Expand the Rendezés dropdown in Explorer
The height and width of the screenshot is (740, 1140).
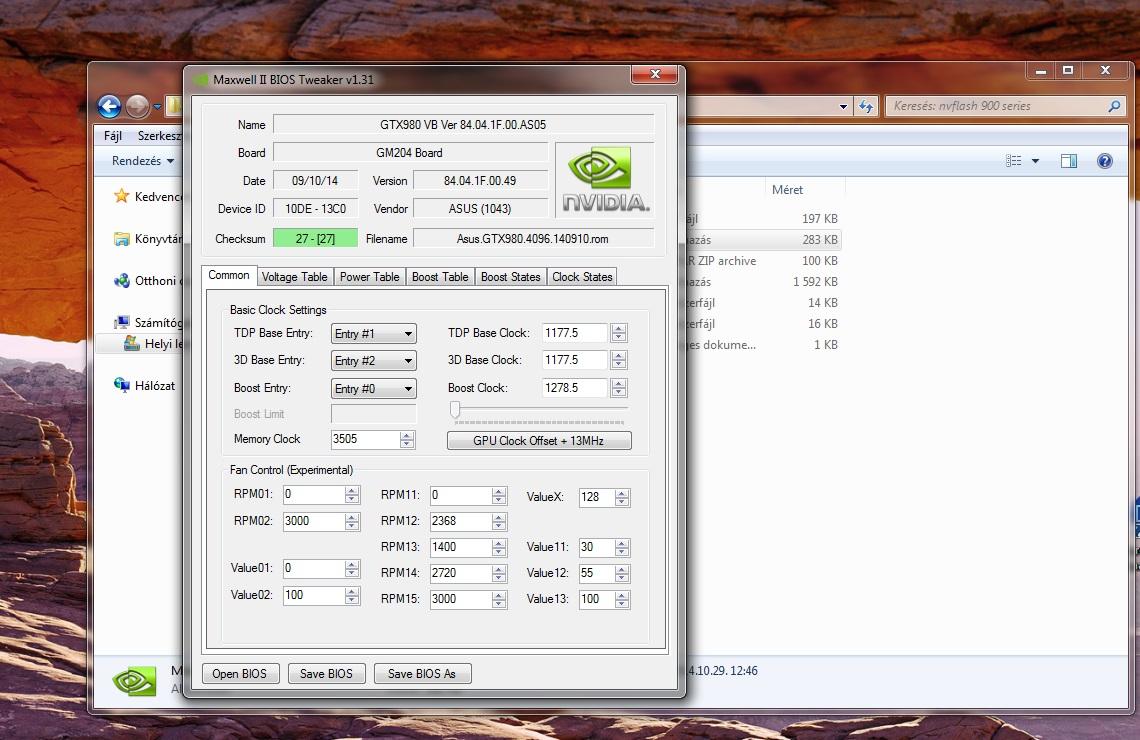(142, 161)
